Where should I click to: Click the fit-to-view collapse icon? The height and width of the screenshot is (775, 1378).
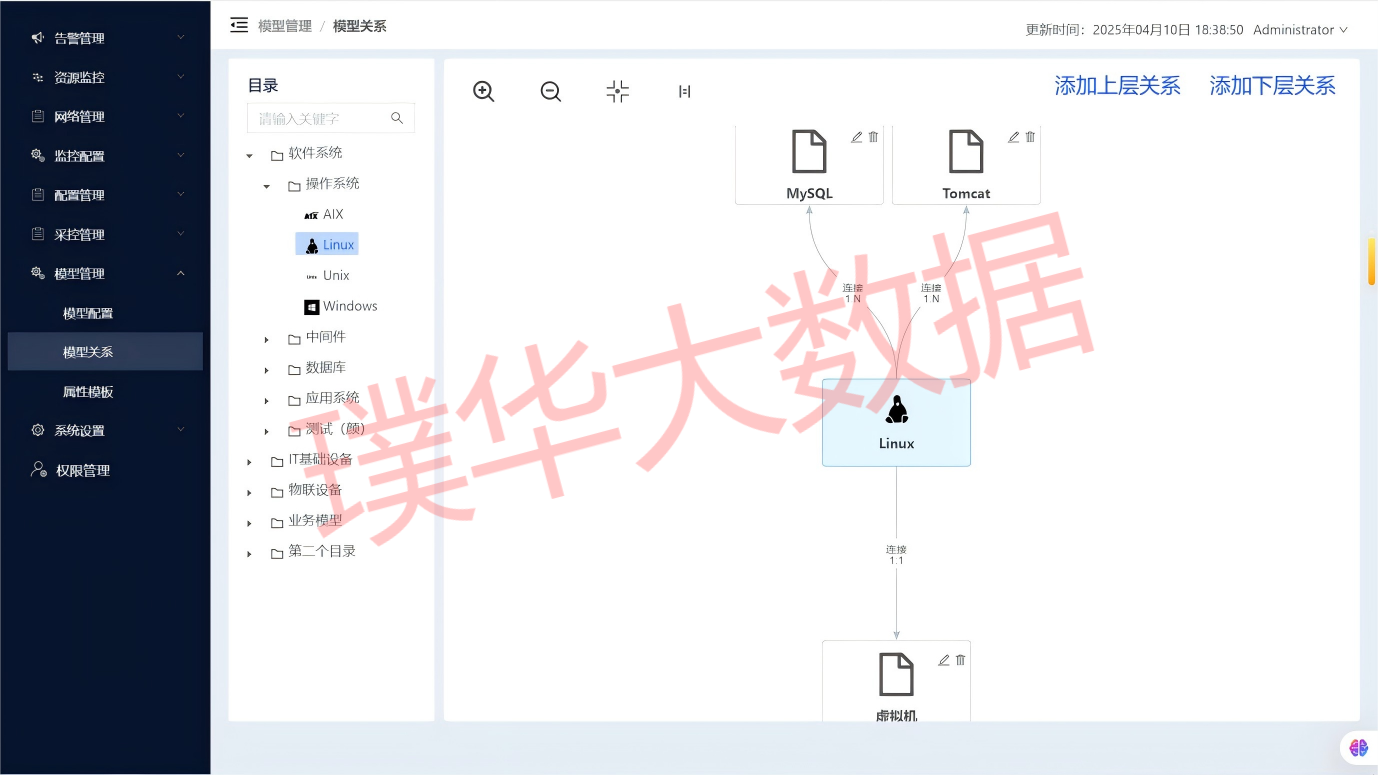(x=617, y=91)
